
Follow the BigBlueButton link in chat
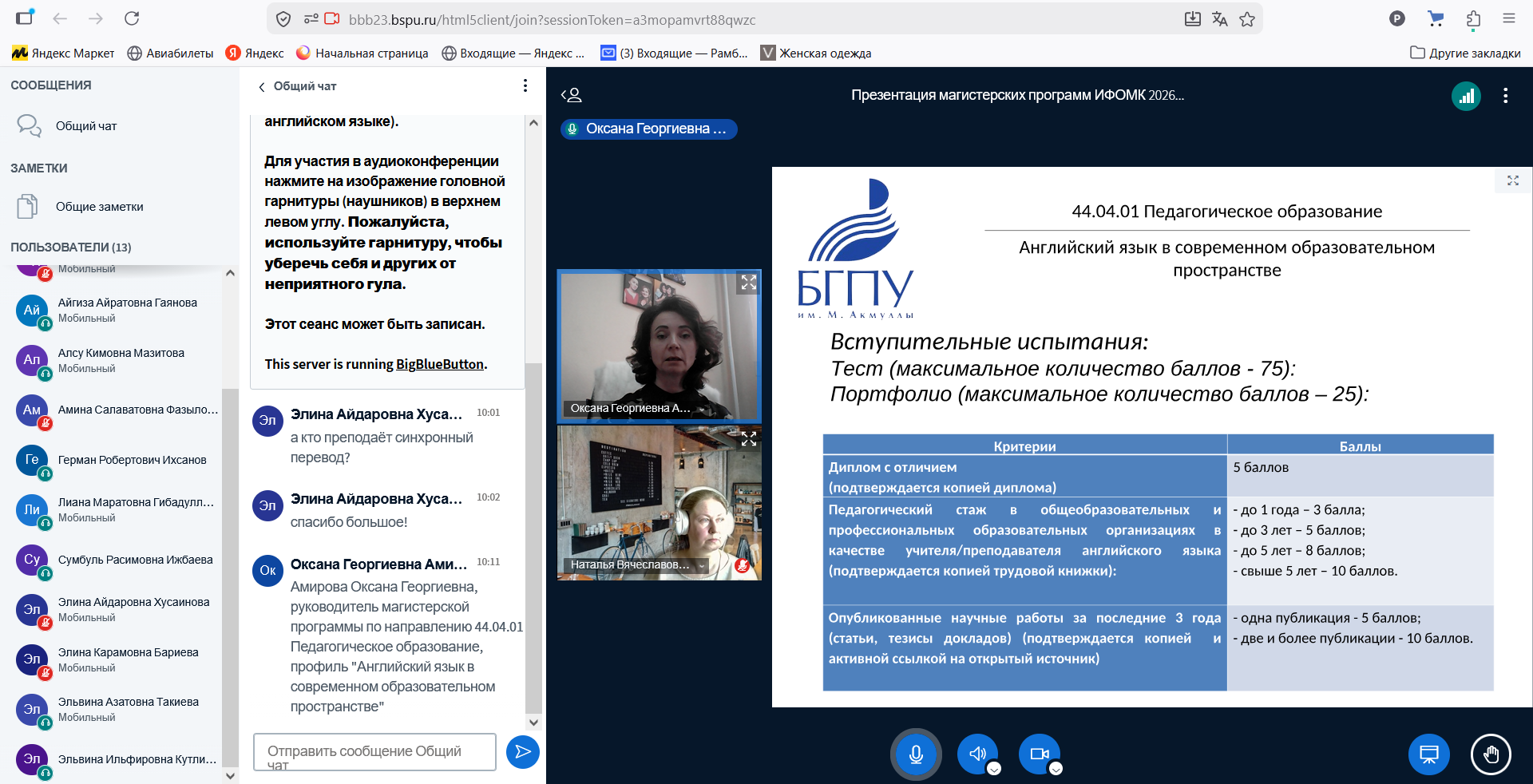(x=439, y=364)
